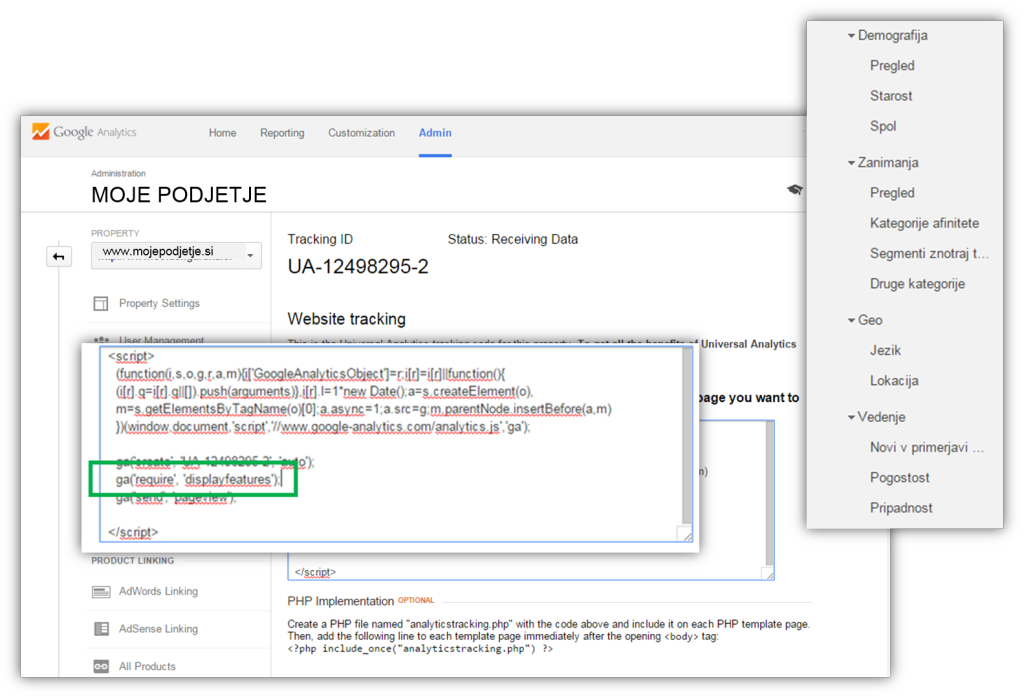This screenshot has height=698, width=1024.
Task: Click the All Products link icon
Action: [101, 666]
